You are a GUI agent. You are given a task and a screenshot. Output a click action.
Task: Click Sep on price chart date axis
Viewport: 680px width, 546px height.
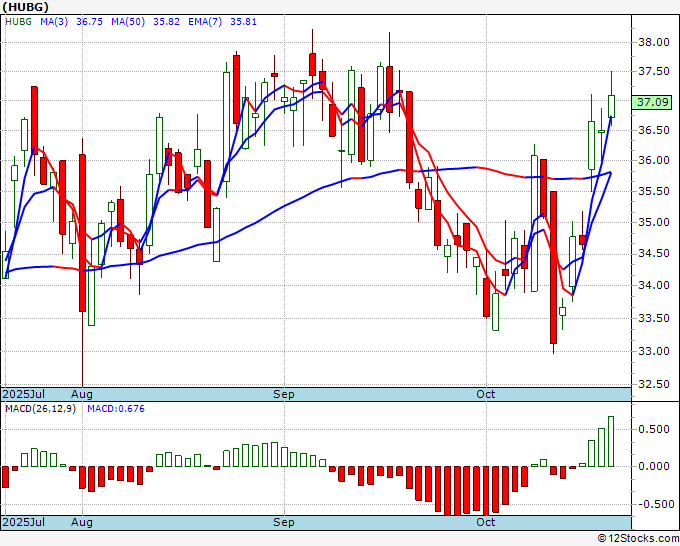tap(284, 394)
